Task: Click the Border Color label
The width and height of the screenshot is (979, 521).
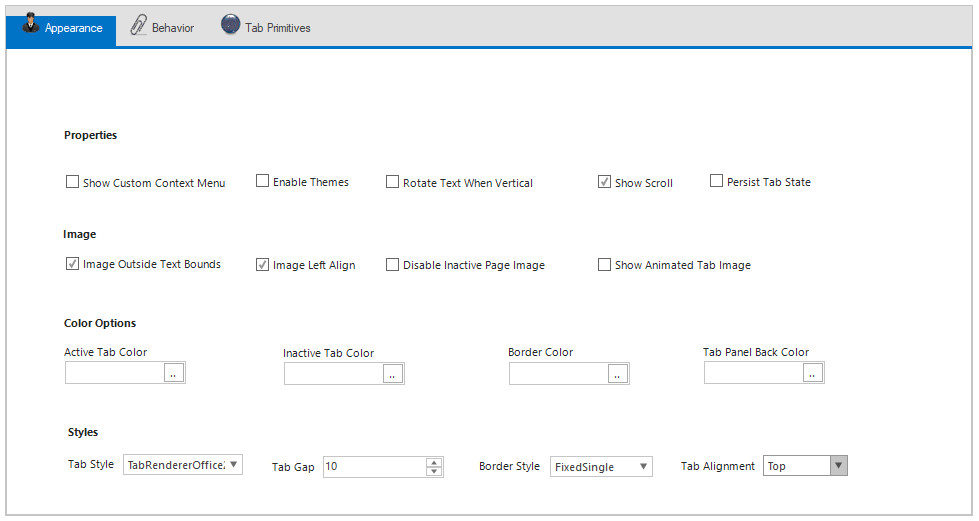Action: (541, 352)
